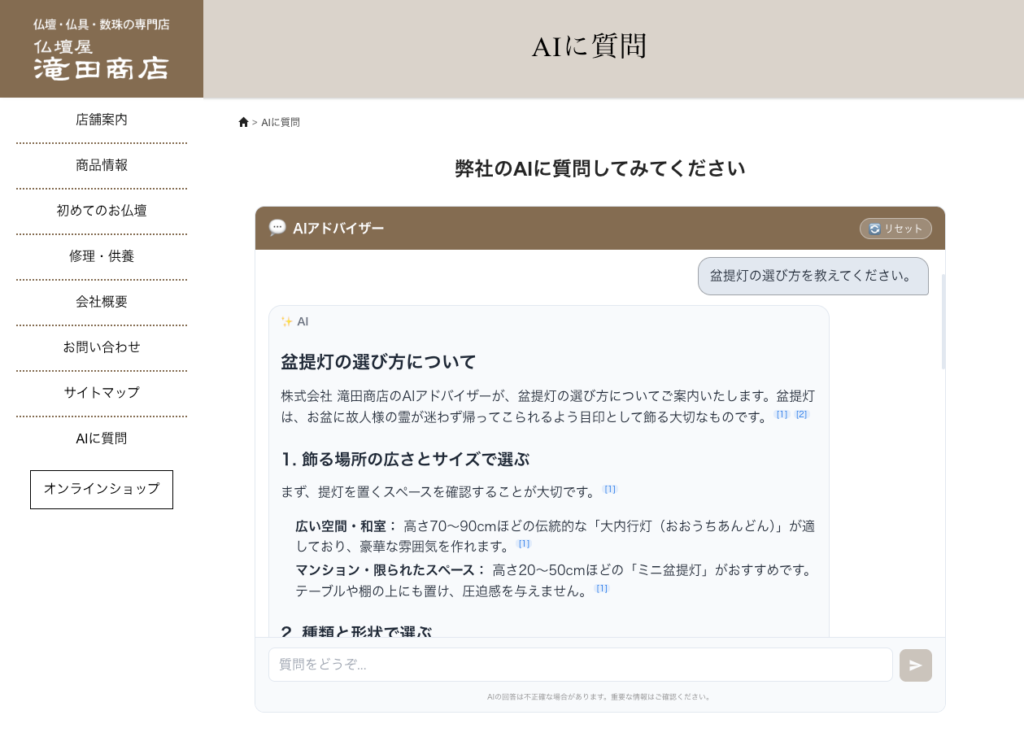This screenshot has height=737, width=1024.
Task: Click the user message 盆提灯の選び方を教えてください
Action: click(813, 275)
